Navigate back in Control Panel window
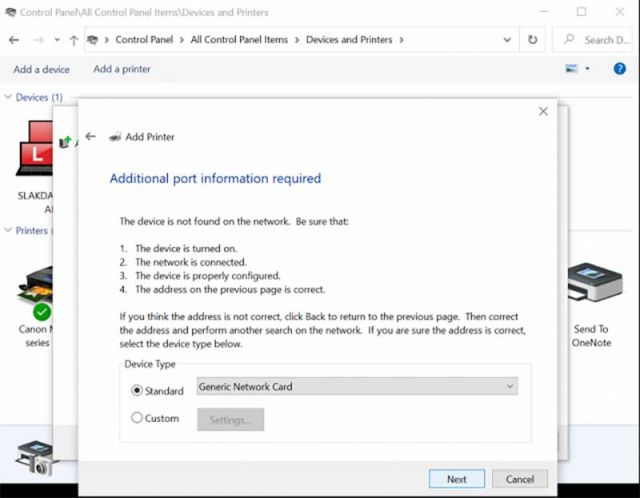The height and width of the screenshot is (498, 640). (x=14, y=40)
